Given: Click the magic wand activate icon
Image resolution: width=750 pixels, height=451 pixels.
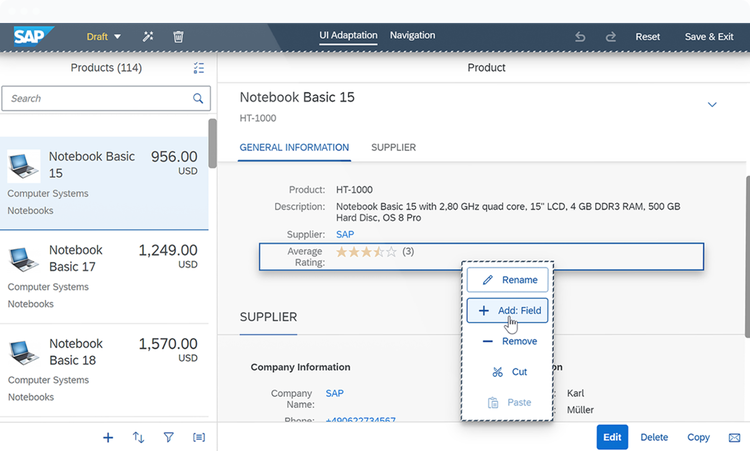Looking at the screenshot, I should point(148,36).
